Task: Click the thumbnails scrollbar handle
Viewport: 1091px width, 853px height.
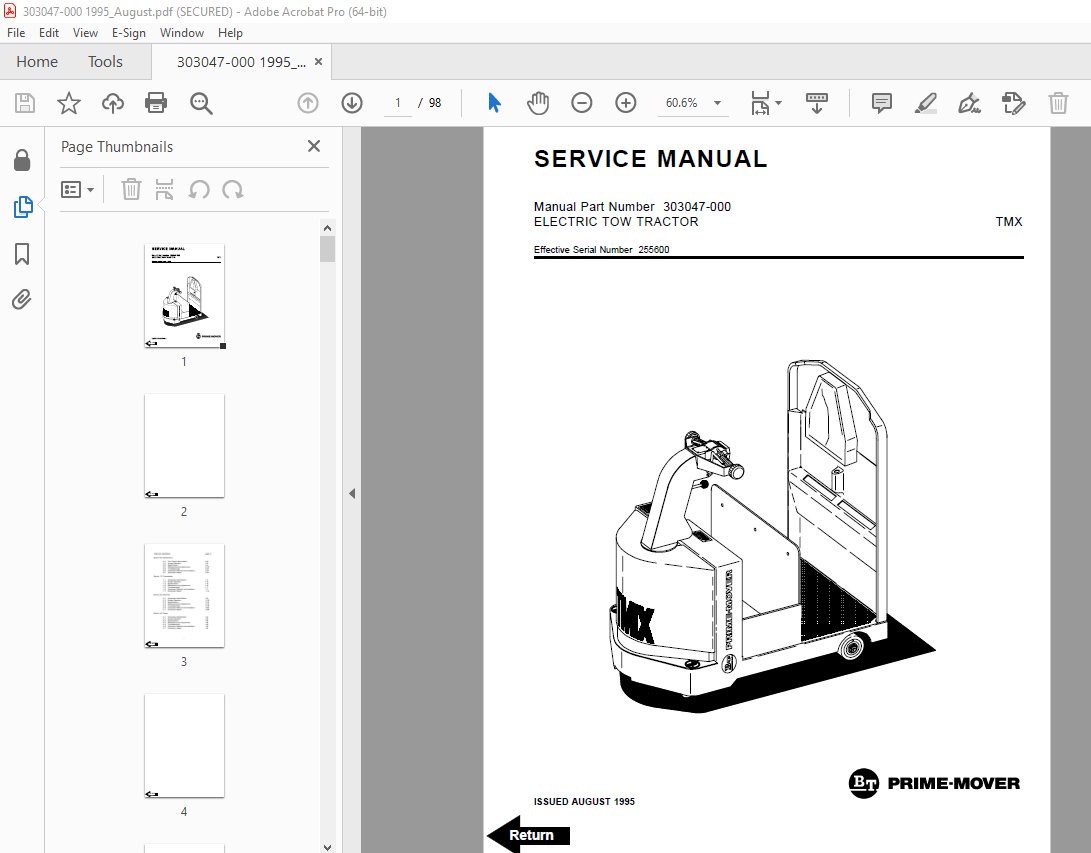Action: (x=328, y=249)
